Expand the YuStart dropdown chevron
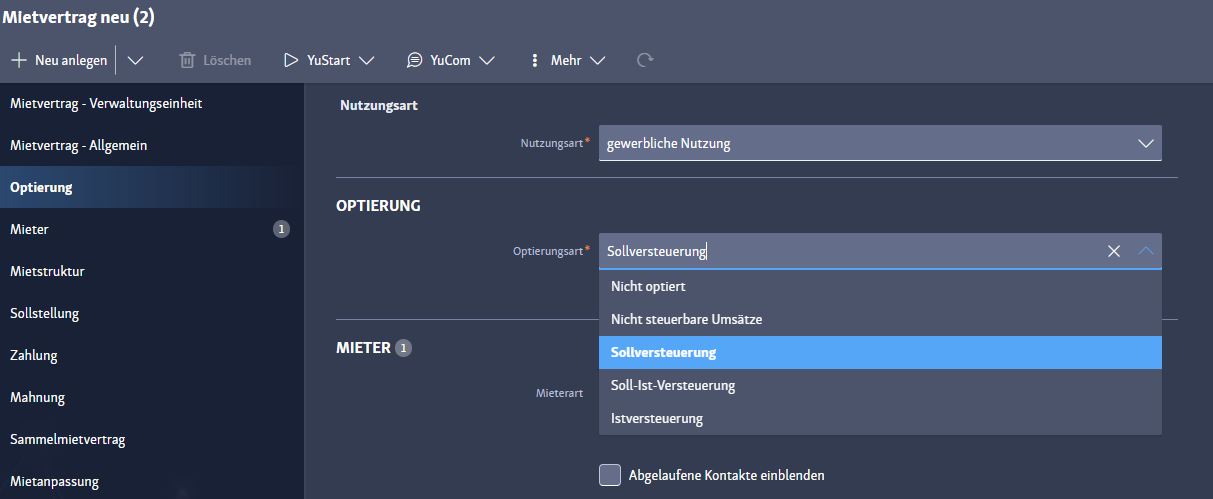Screen dimensions: 1213x499 [x=366, y=60]
